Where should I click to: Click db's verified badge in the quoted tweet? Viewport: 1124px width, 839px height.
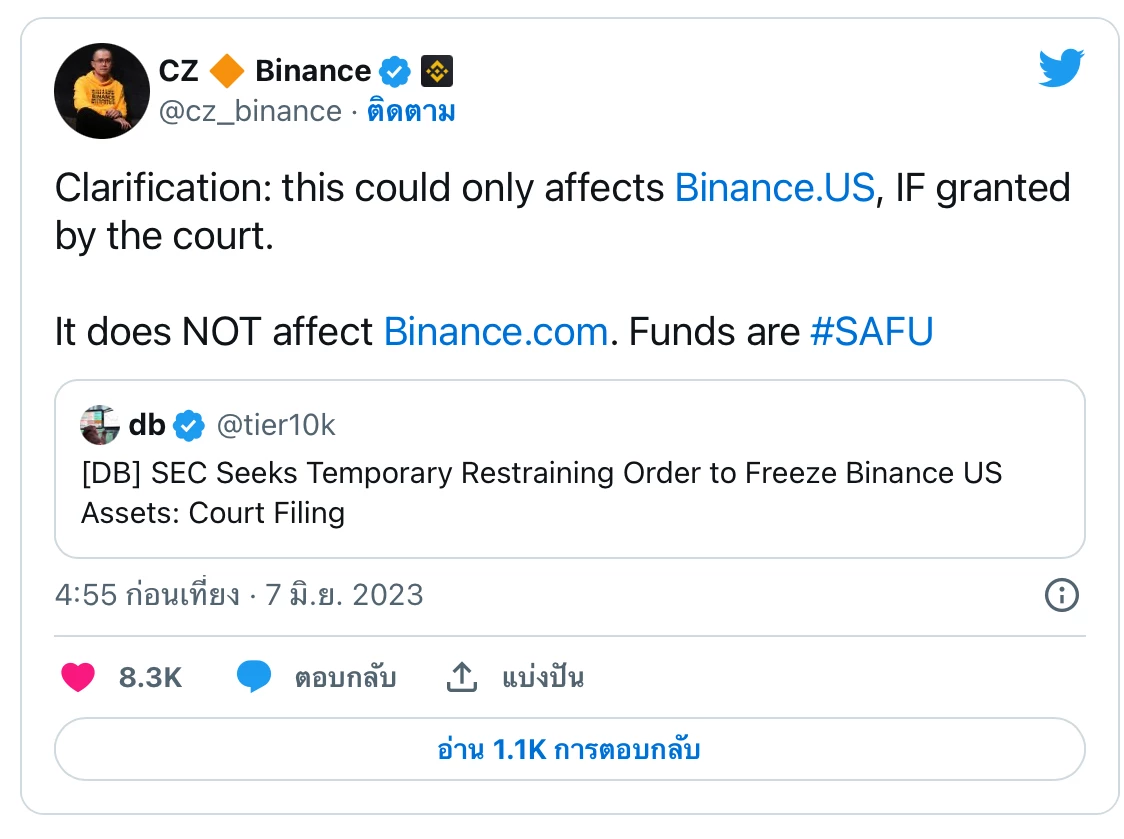coord(187,424)
